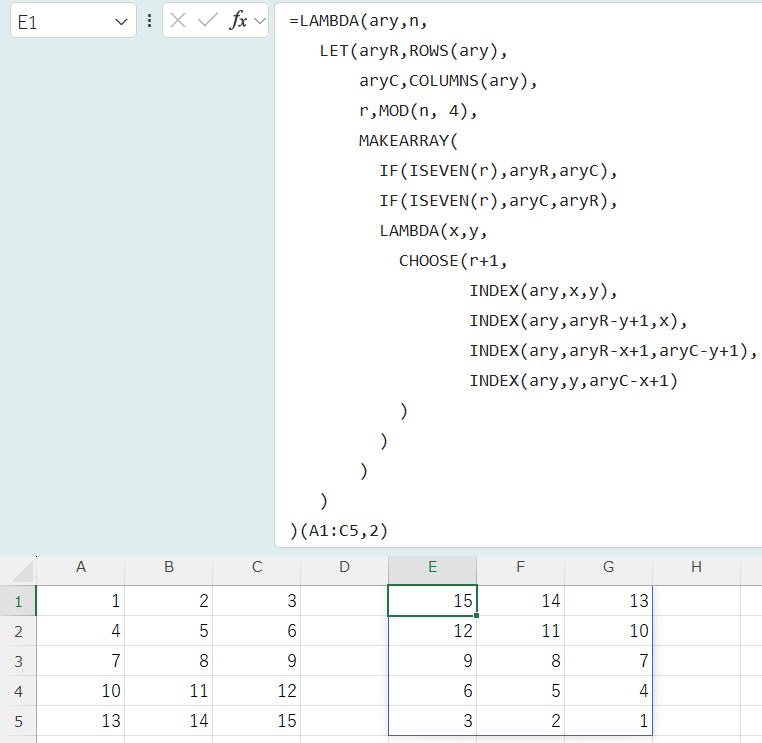Select row 1 by its row header
The image size is (762, 743).
click(x=18, y=601)
